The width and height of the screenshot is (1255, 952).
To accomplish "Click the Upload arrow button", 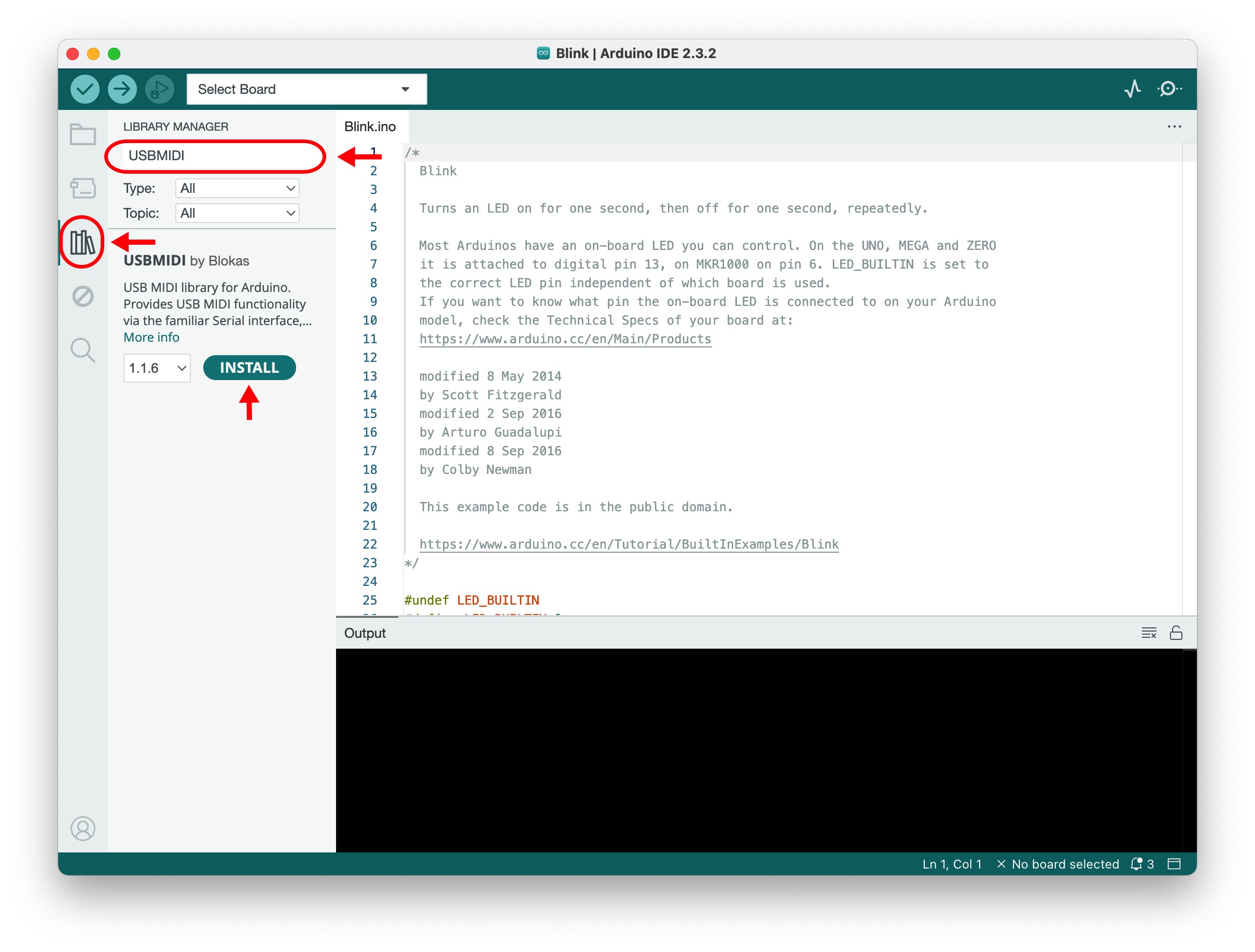I will click(122, 89).
